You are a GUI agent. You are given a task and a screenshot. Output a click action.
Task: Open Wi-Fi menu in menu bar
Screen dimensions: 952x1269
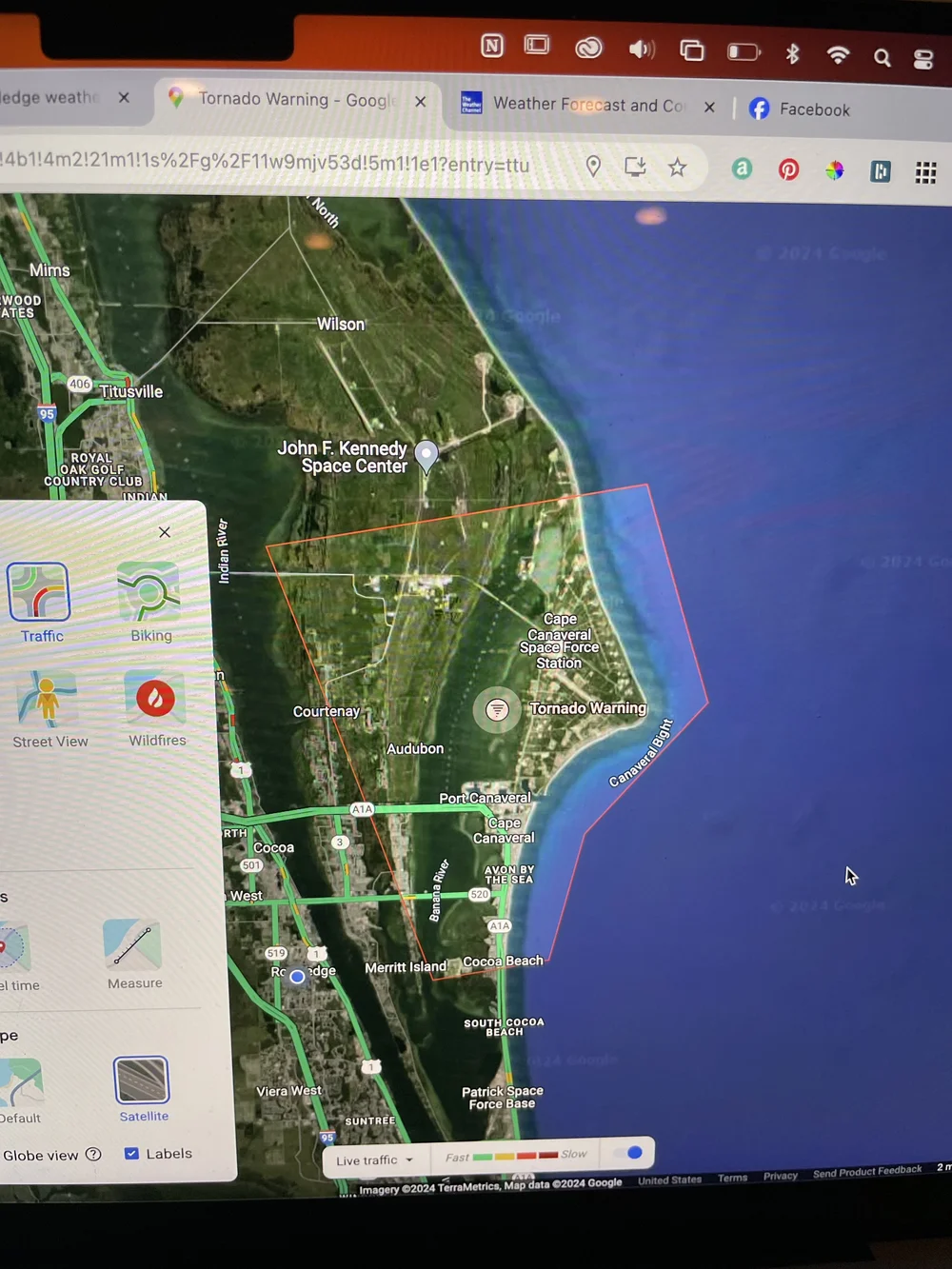[x=839, y=55]
